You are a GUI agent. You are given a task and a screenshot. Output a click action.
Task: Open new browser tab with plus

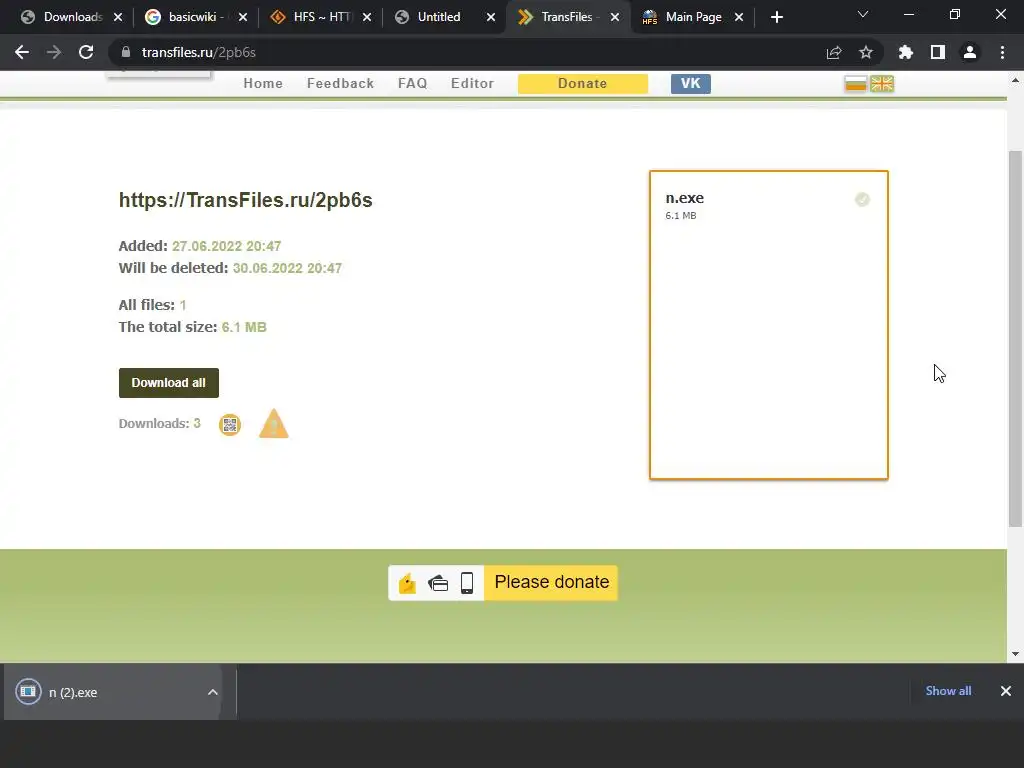coord(776,17)
